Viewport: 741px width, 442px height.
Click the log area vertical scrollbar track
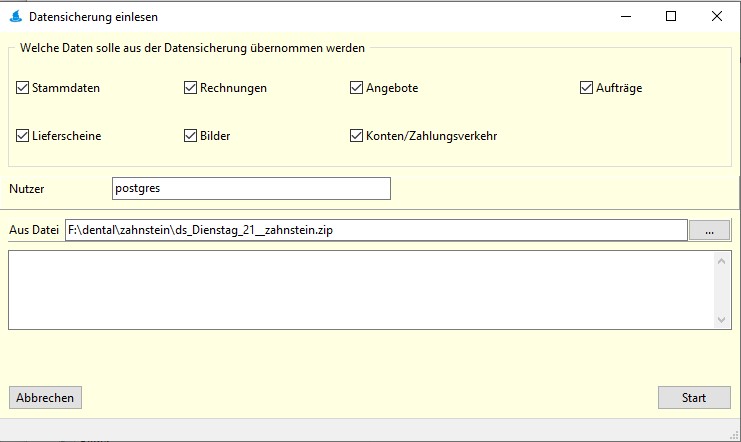722,290
